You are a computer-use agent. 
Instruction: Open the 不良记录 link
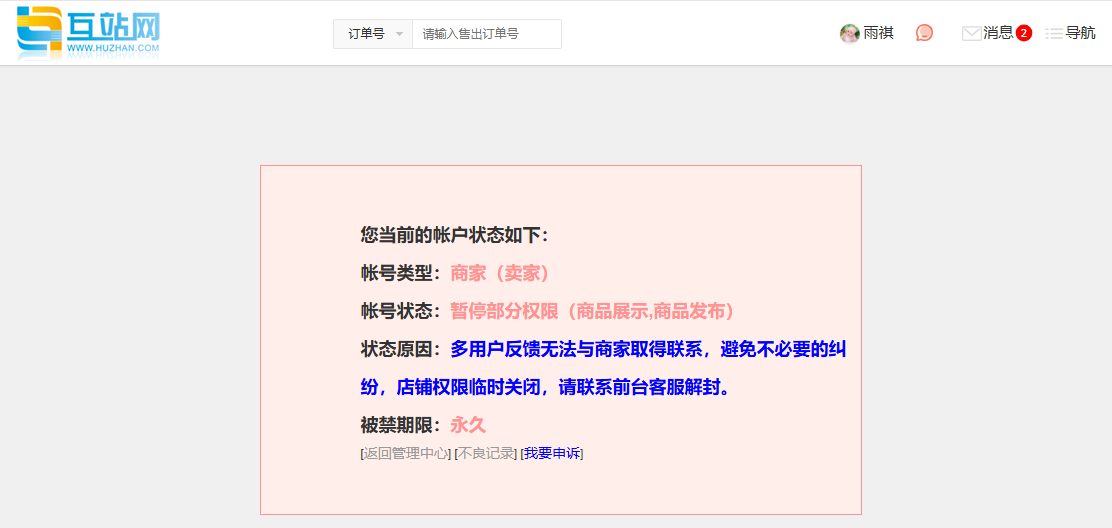(x=486, y=454)
